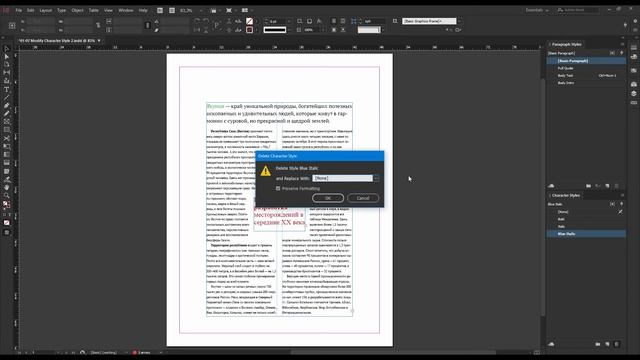The image size is (640, 360).
Task: Select the [None] character style
Action: [586, 212]
